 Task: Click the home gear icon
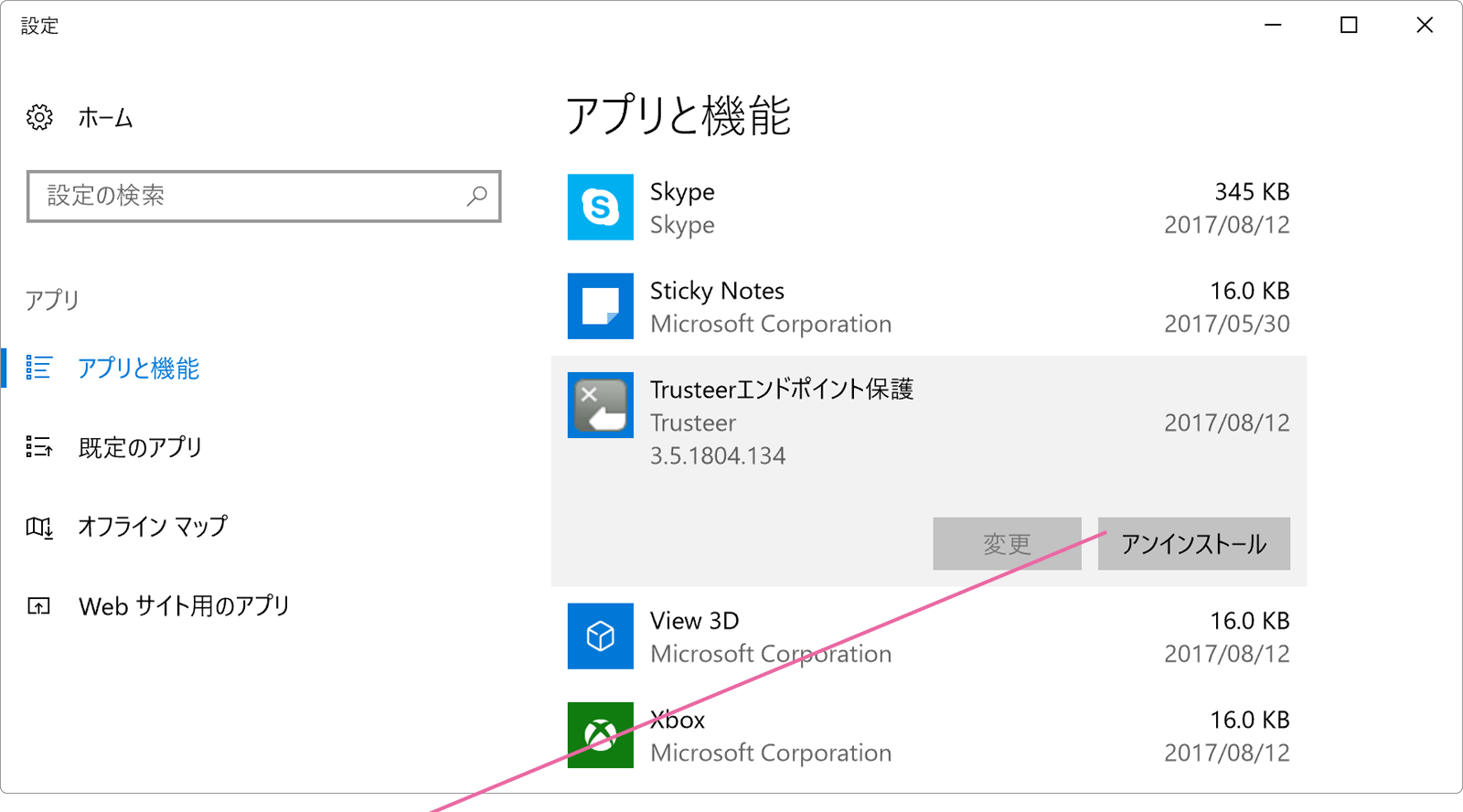tap(39, 117)
